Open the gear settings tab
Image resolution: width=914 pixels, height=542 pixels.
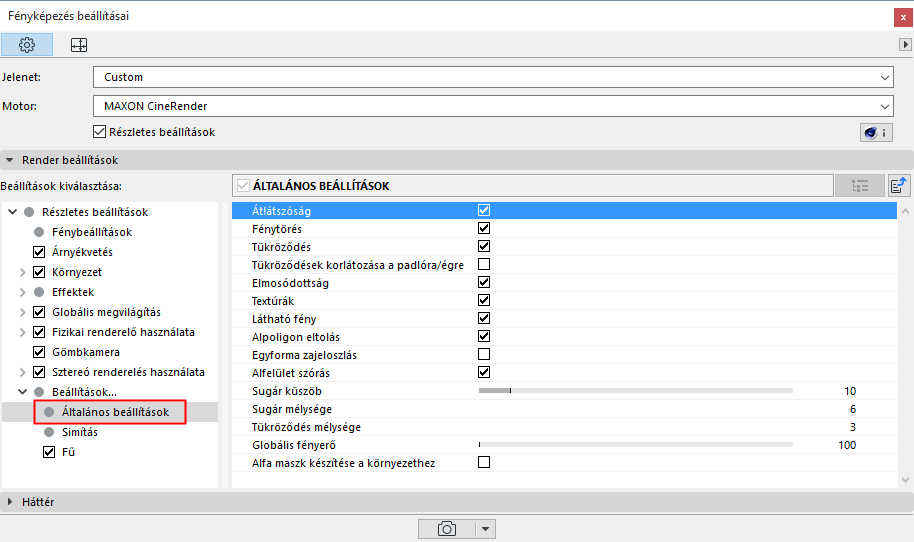tap(27, 45)
